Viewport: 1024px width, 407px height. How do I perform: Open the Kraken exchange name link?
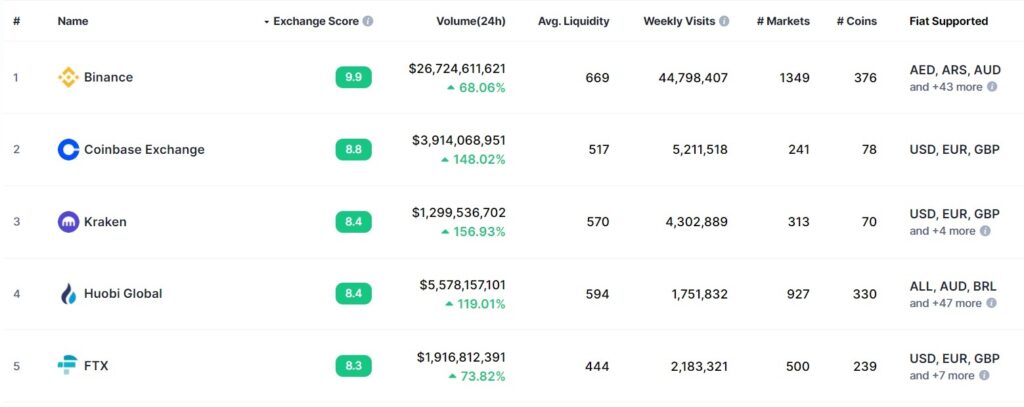[105, 222]
